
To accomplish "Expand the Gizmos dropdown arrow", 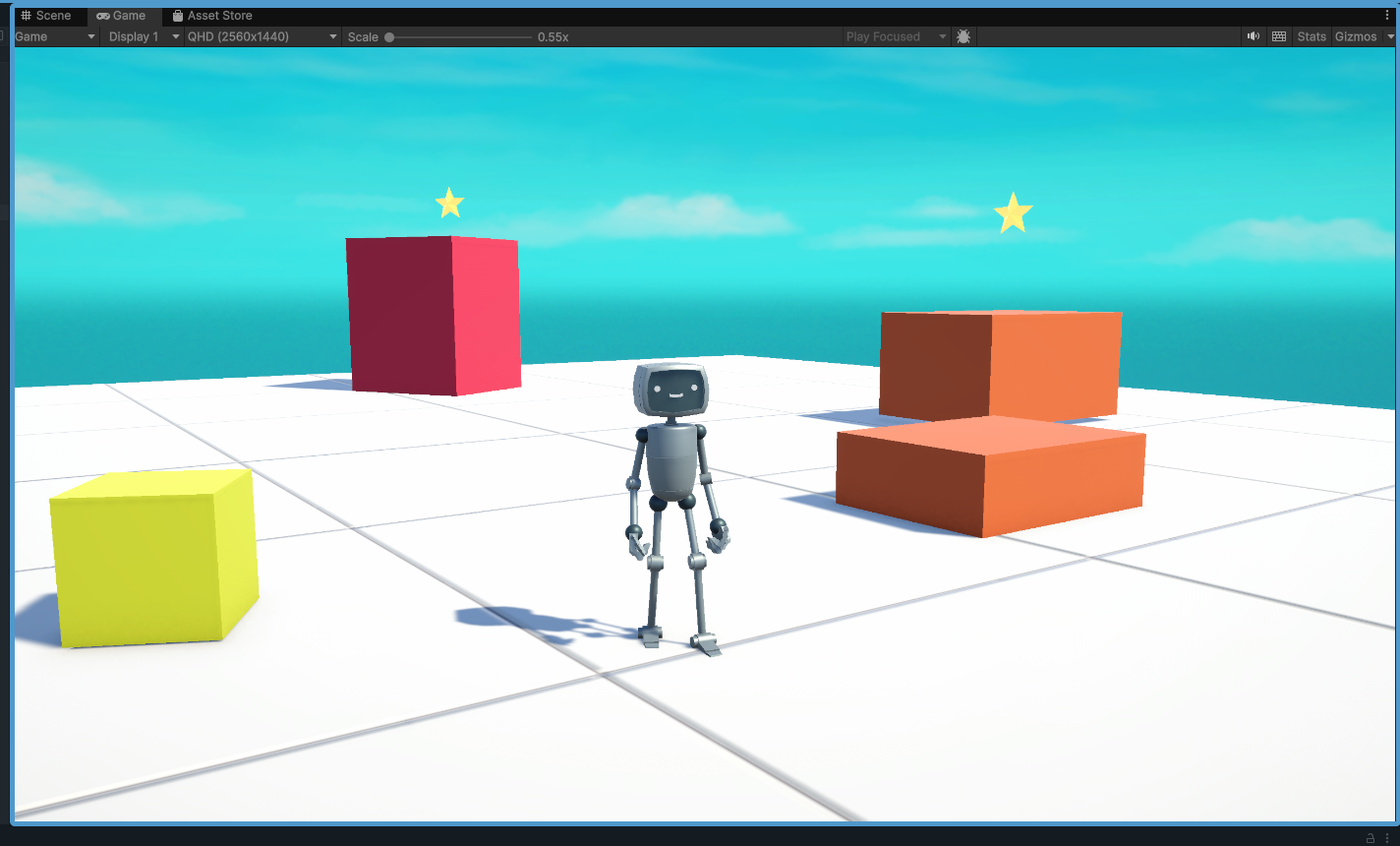I will tap(1390, 36).
